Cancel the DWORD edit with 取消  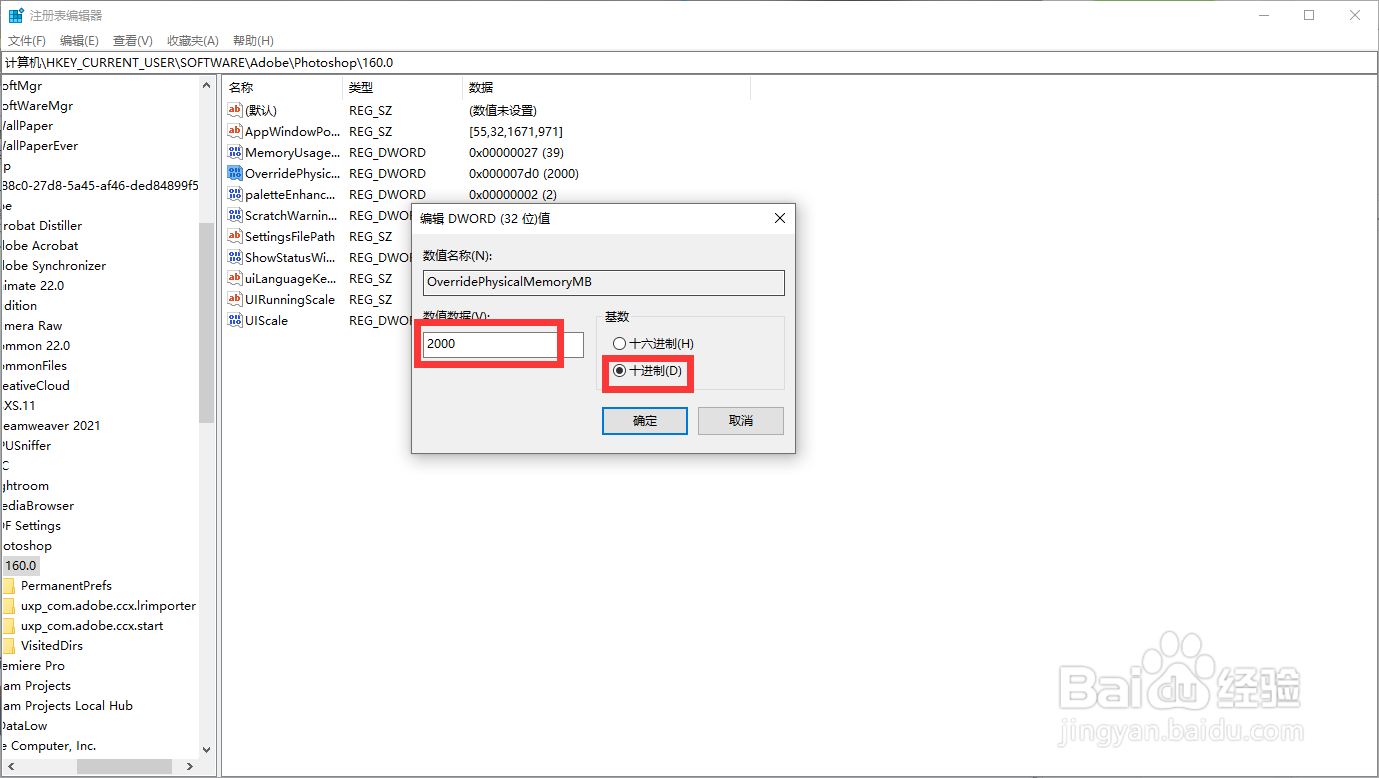point(741,421)
